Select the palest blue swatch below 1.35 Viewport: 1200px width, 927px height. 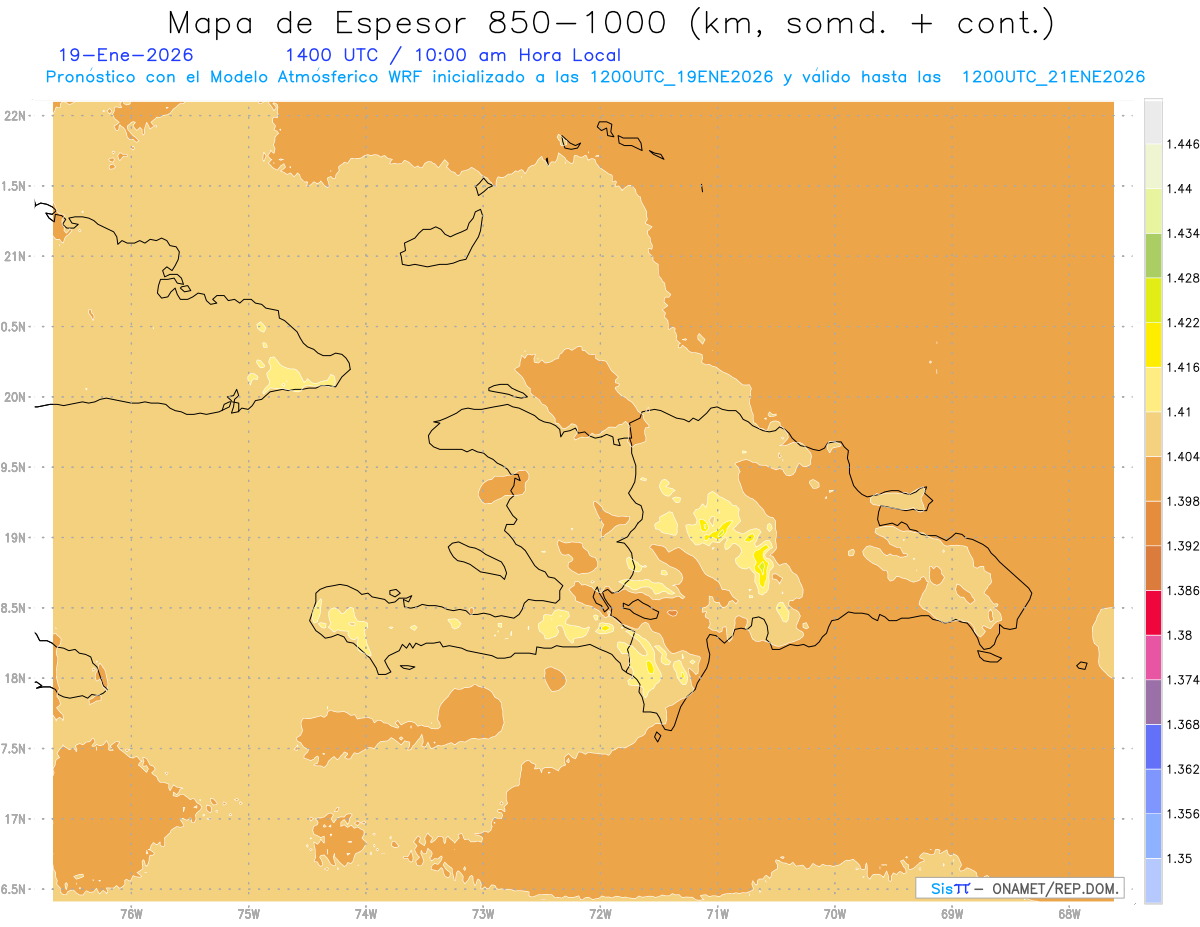1153,881
